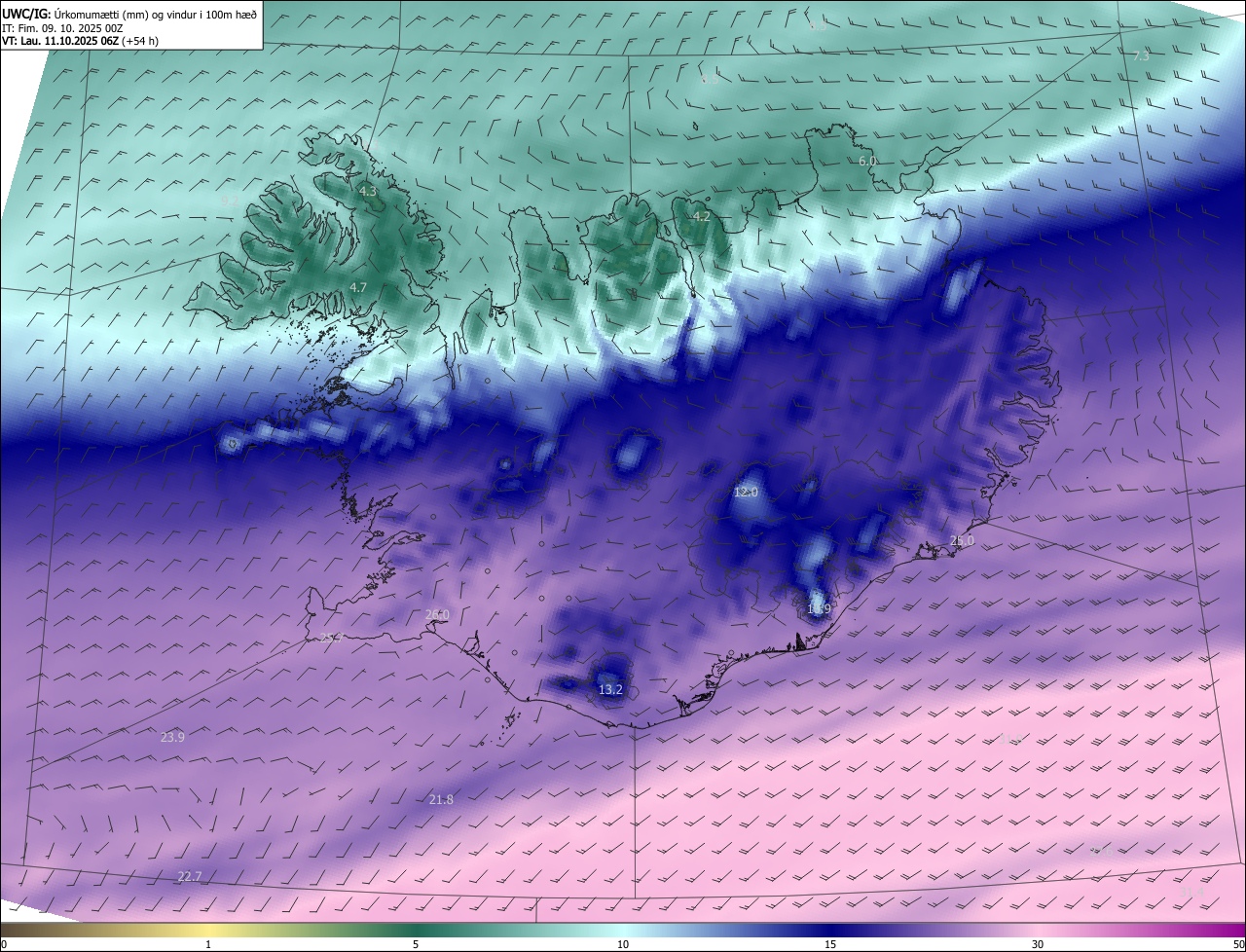The width and height of the screenshot is (1246, 952).
Task: Click the 4.2 value label in north Iceland
Action: (x=702, y=216)
